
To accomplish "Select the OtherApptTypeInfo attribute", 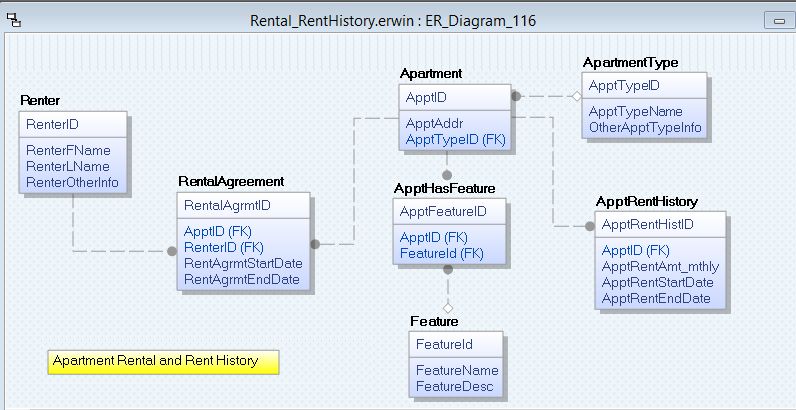I will [645, 128].
